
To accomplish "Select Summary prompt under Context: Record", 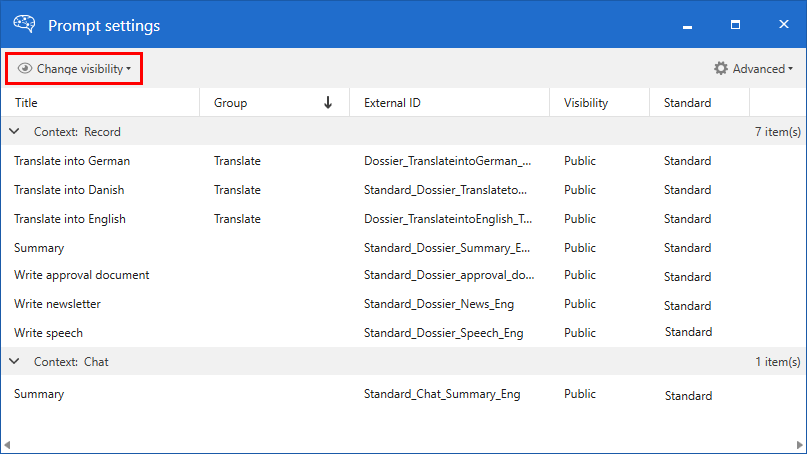I will 404,248.
